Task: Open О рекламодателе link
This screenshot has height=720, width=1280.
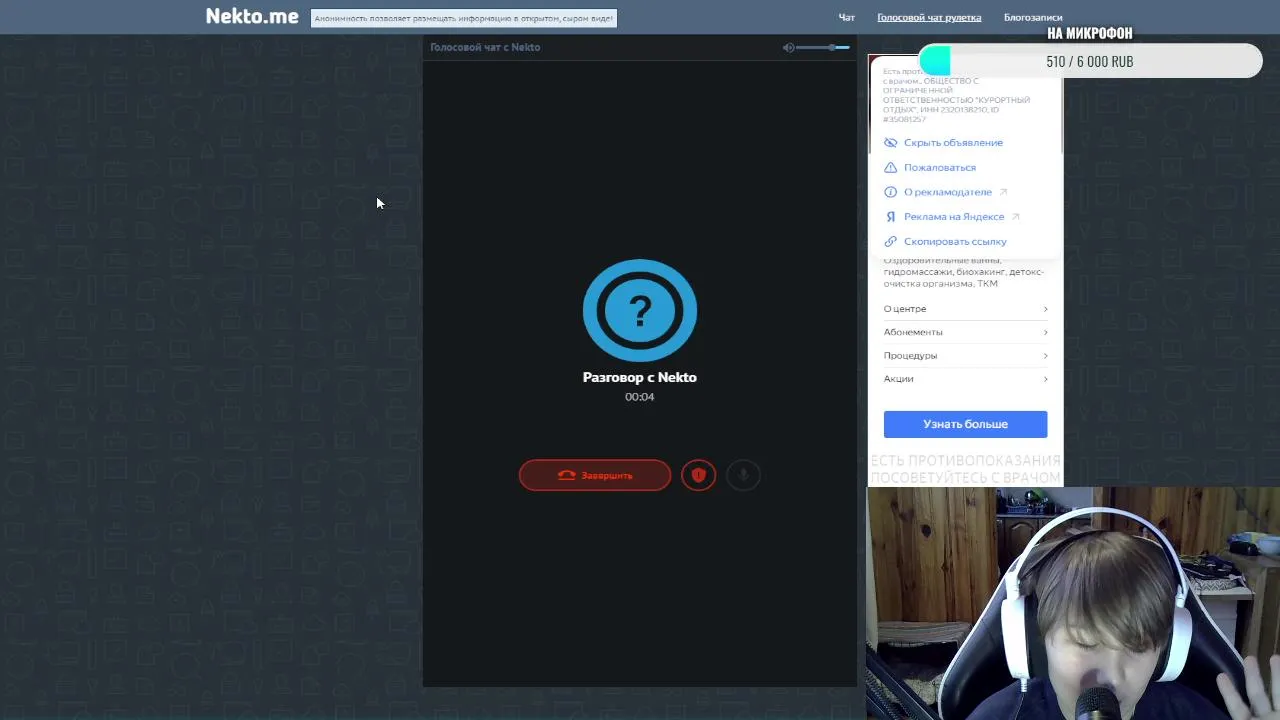Action: pos(948,192)
